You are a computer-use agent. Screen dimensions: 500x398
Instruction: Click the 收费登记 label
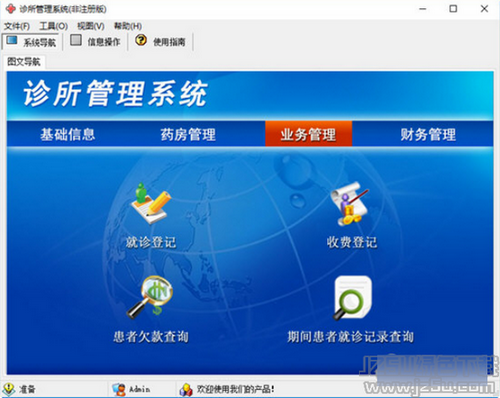tap(352, 242)
